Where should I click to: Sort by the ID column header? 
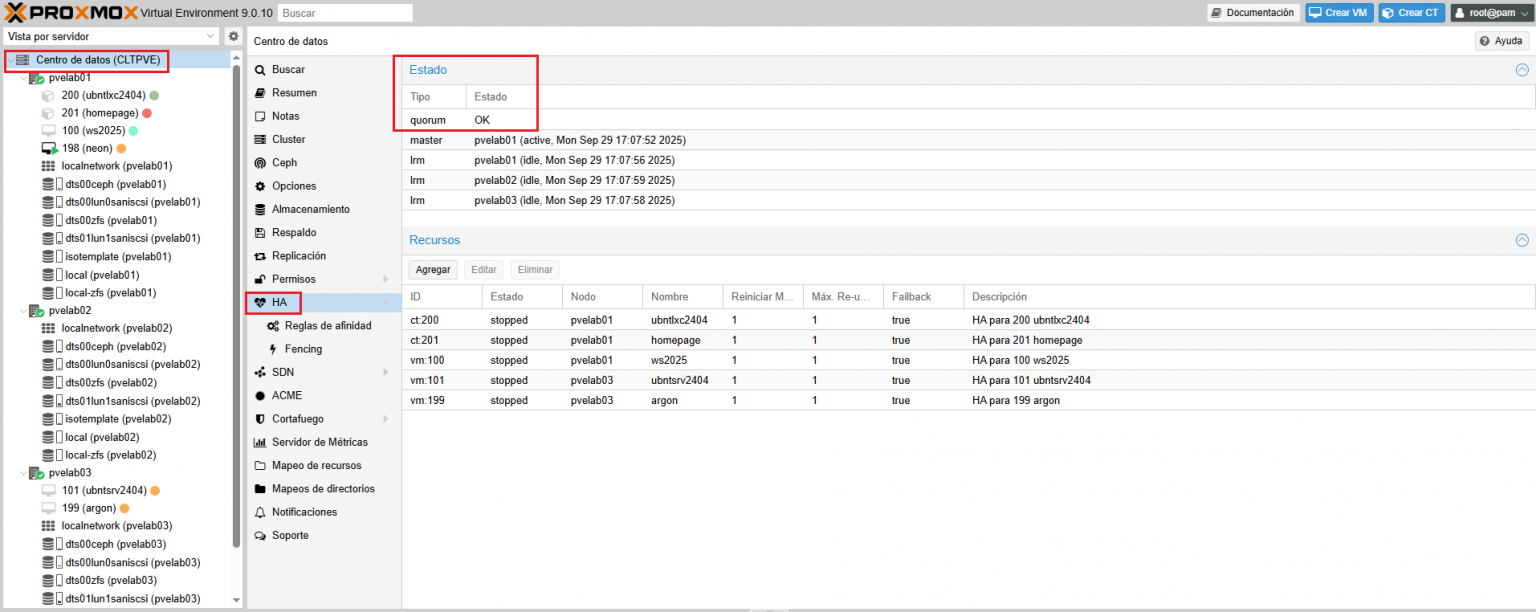[442, 297]
